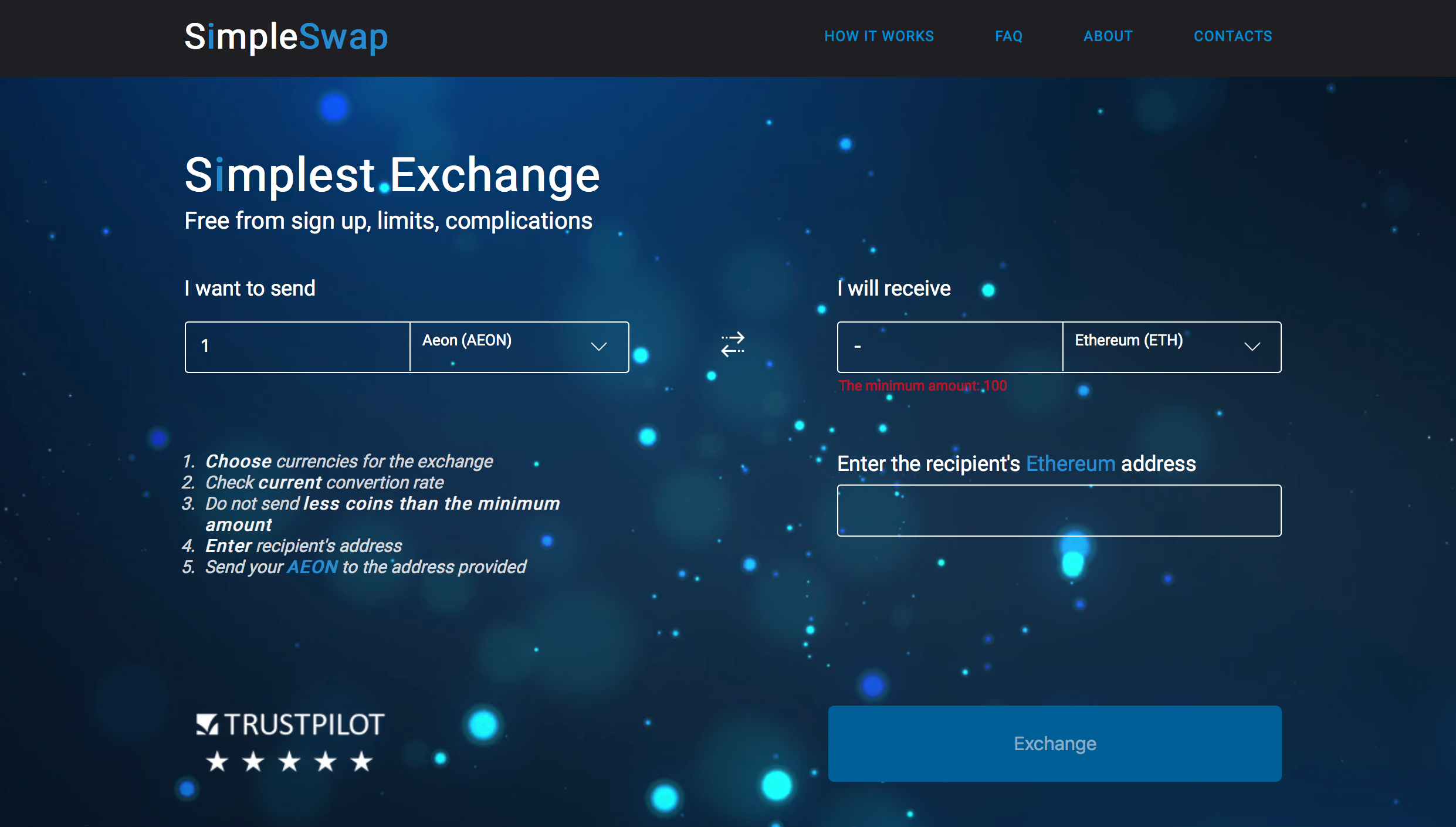Click the 'I want to send' label
Viewport: 1456px width, 827px height.
pyautogui.click(x=250, y=289)
